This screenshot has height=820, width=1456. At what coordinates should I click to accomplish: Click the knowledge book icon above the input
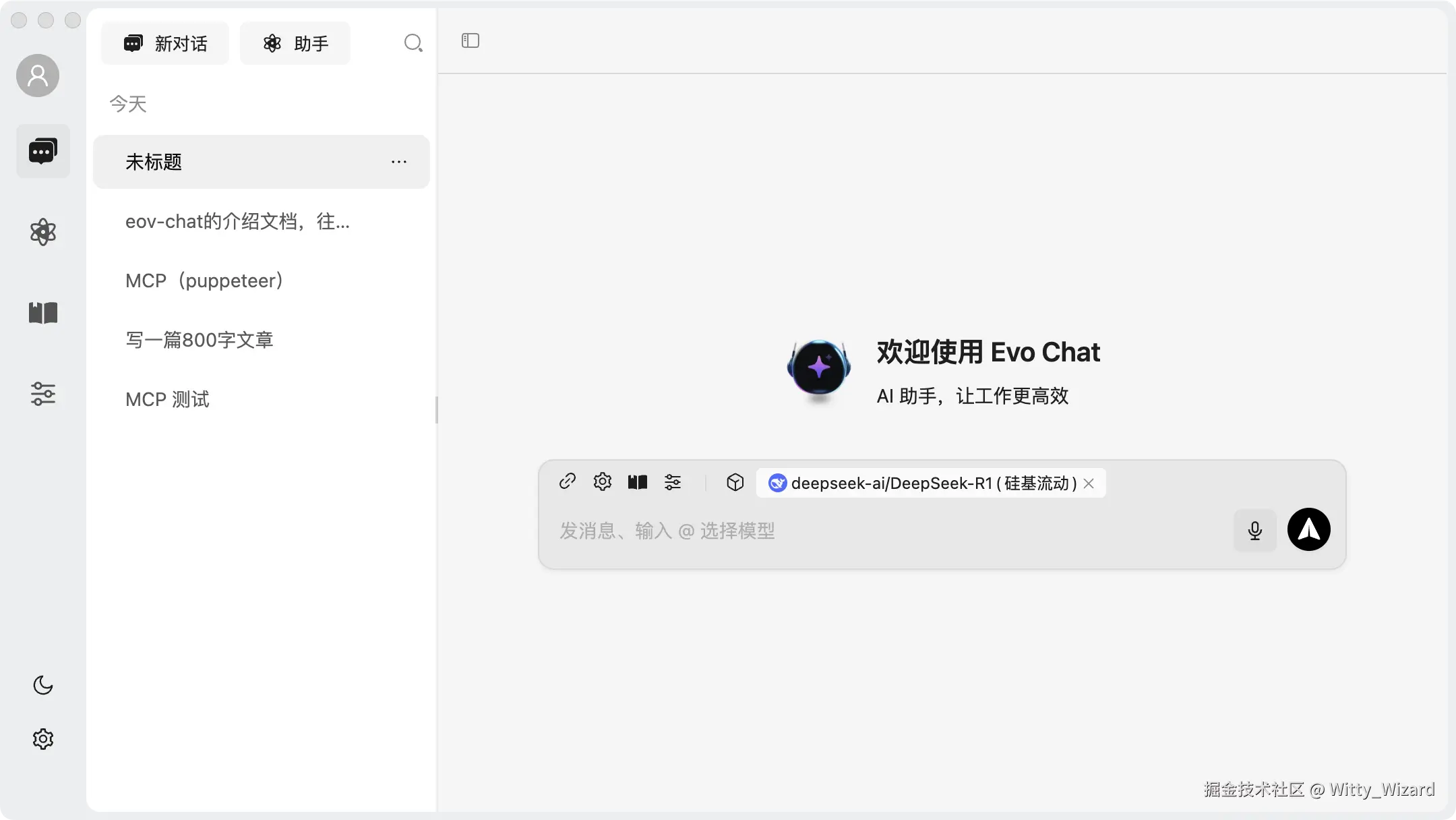click(x=637, y=482)
